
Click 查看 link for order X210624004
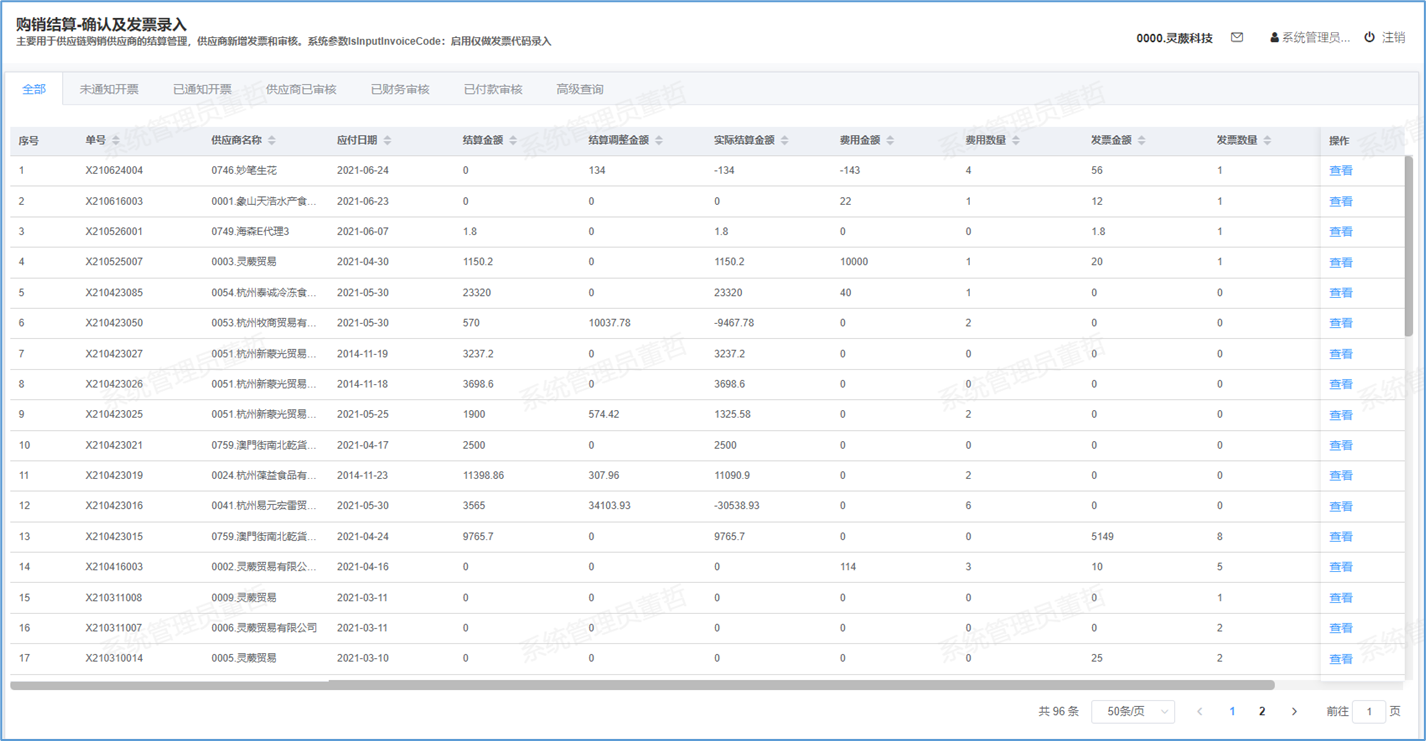tap(1340, 171)
